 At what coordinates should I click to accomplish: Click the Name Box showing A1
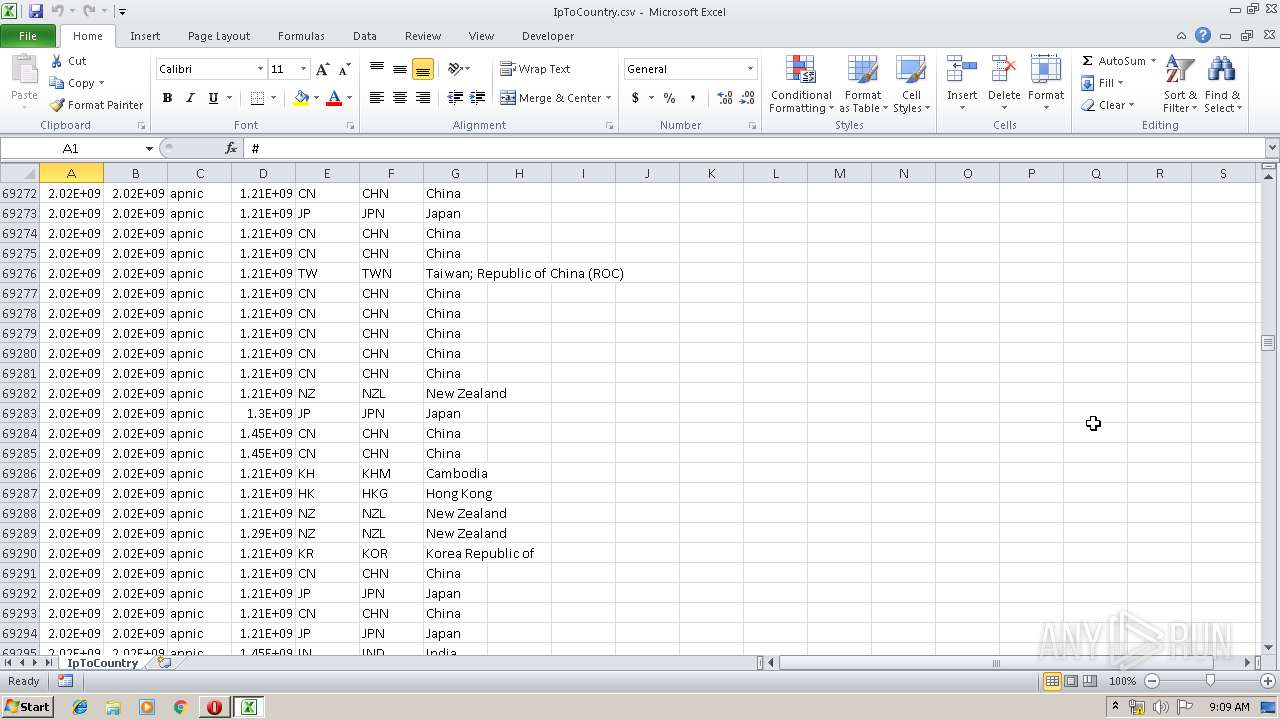(71, 148)
